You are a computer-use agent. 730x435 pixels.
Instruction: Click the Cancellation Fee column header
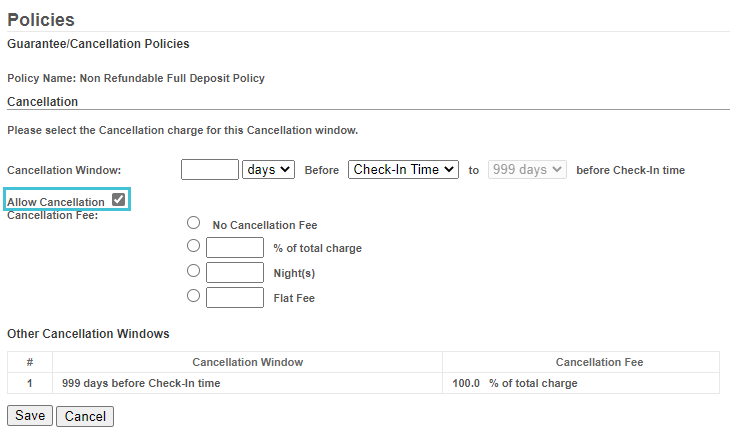point(600,362)
